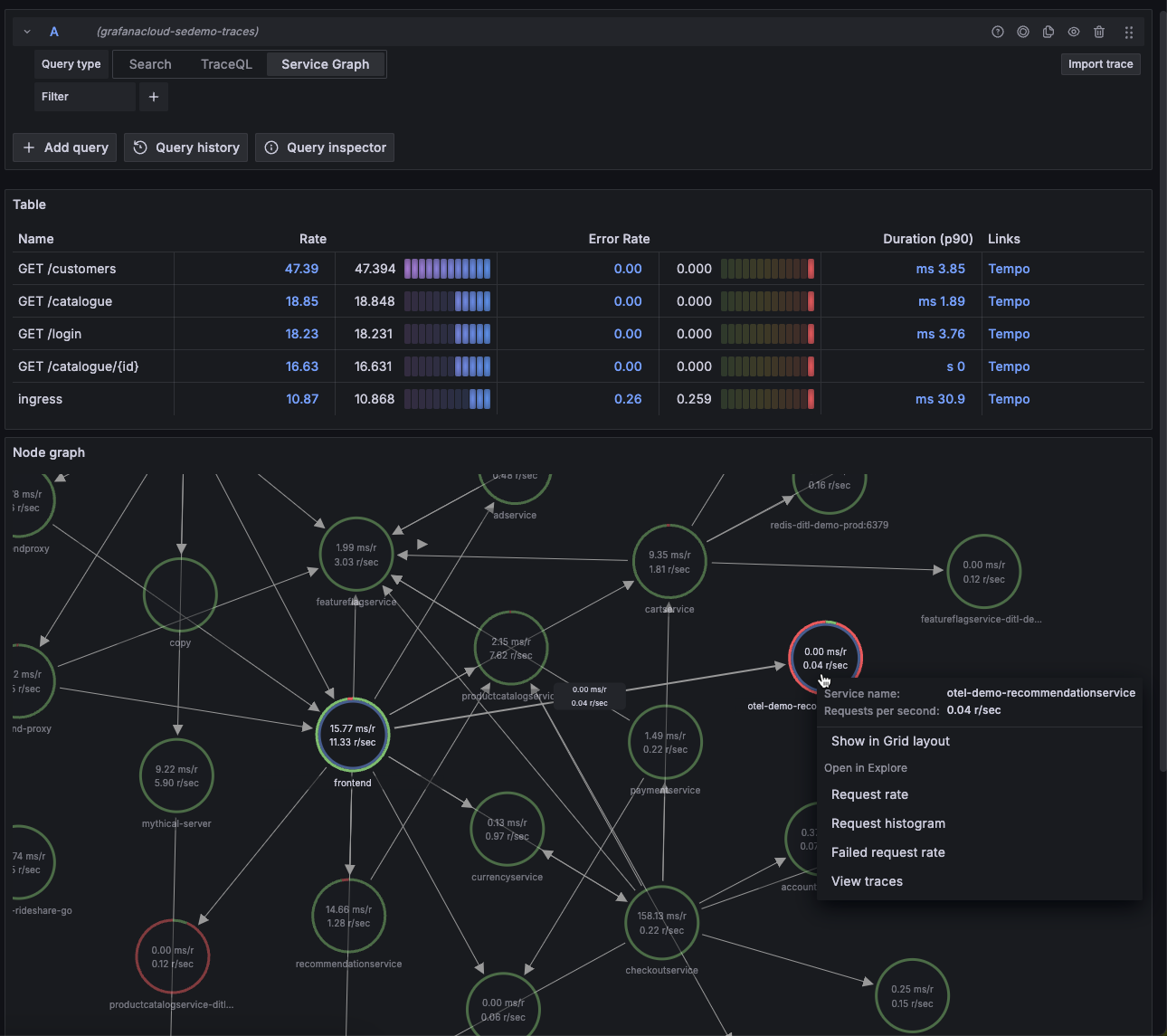Select the frontend node in the node graph
Image resolution: width=1167 pixels, height=1036 pixels.
coord(352,735)
